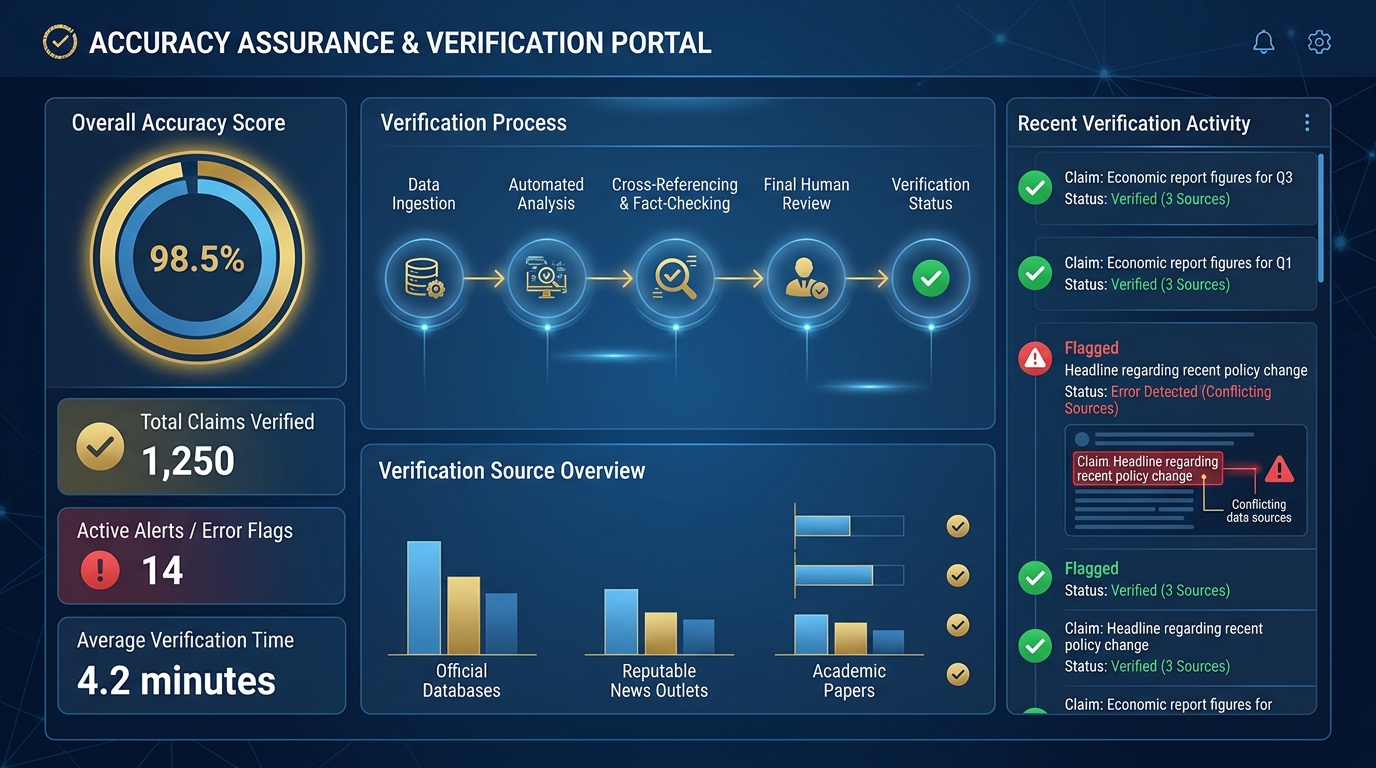Screen dimensions: 1376x768
Task: Click the Verification Status step label
Action: pos(931,194)
